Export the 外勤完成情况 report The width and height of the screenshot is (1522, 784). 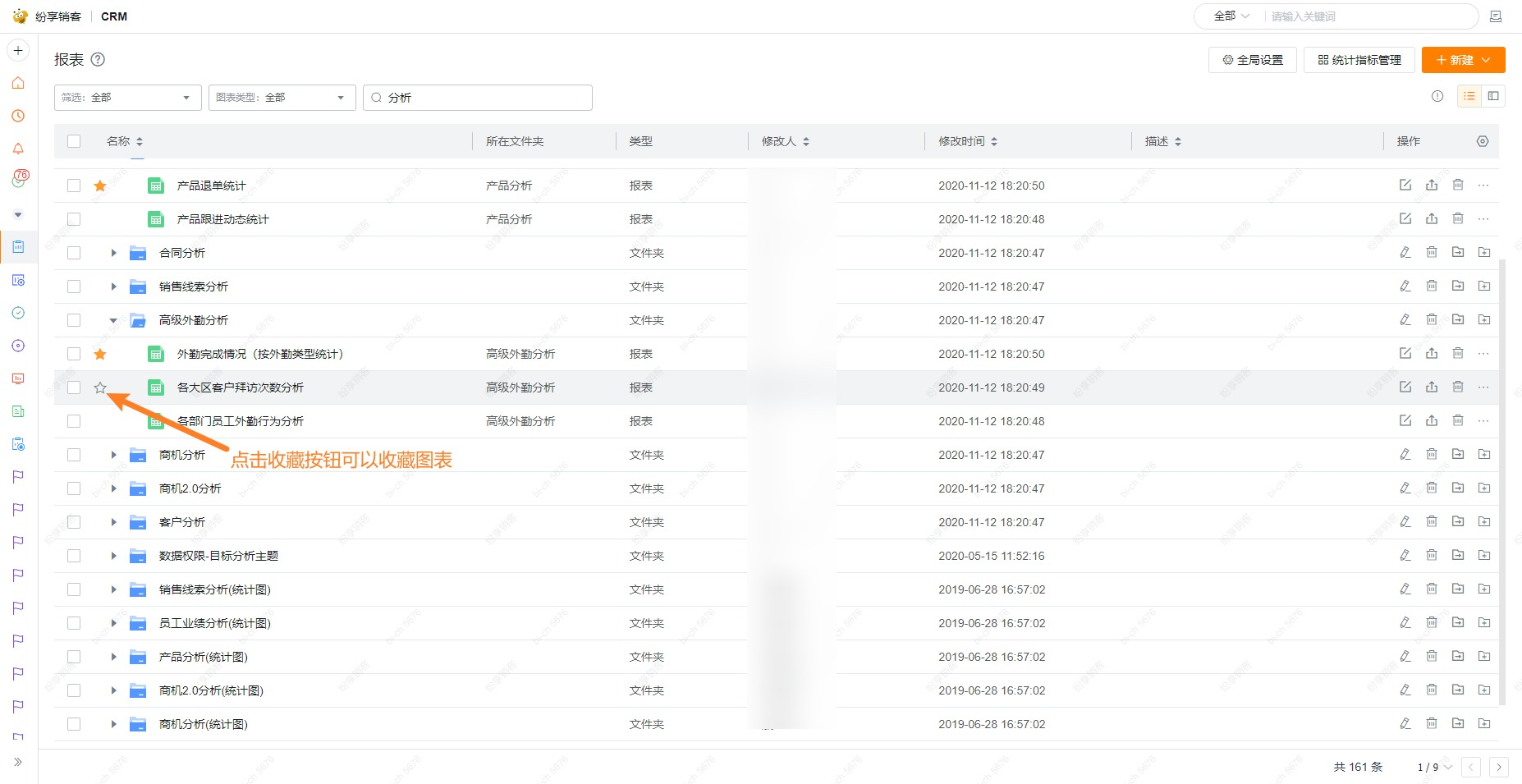(1432, 353)
